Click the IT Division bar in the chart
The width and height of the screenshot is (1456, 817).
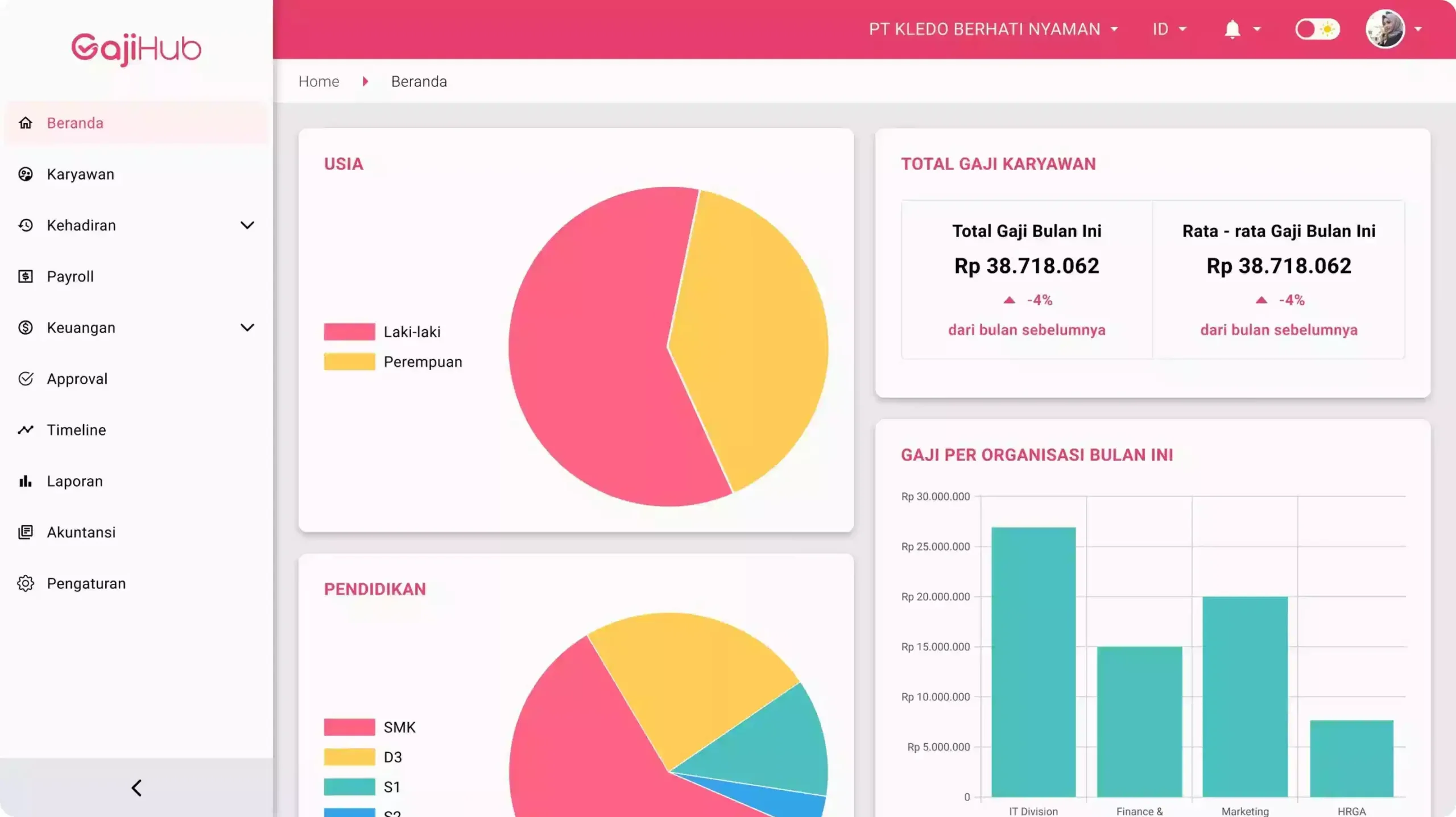pyautogui.click(x=1033, y=662)
